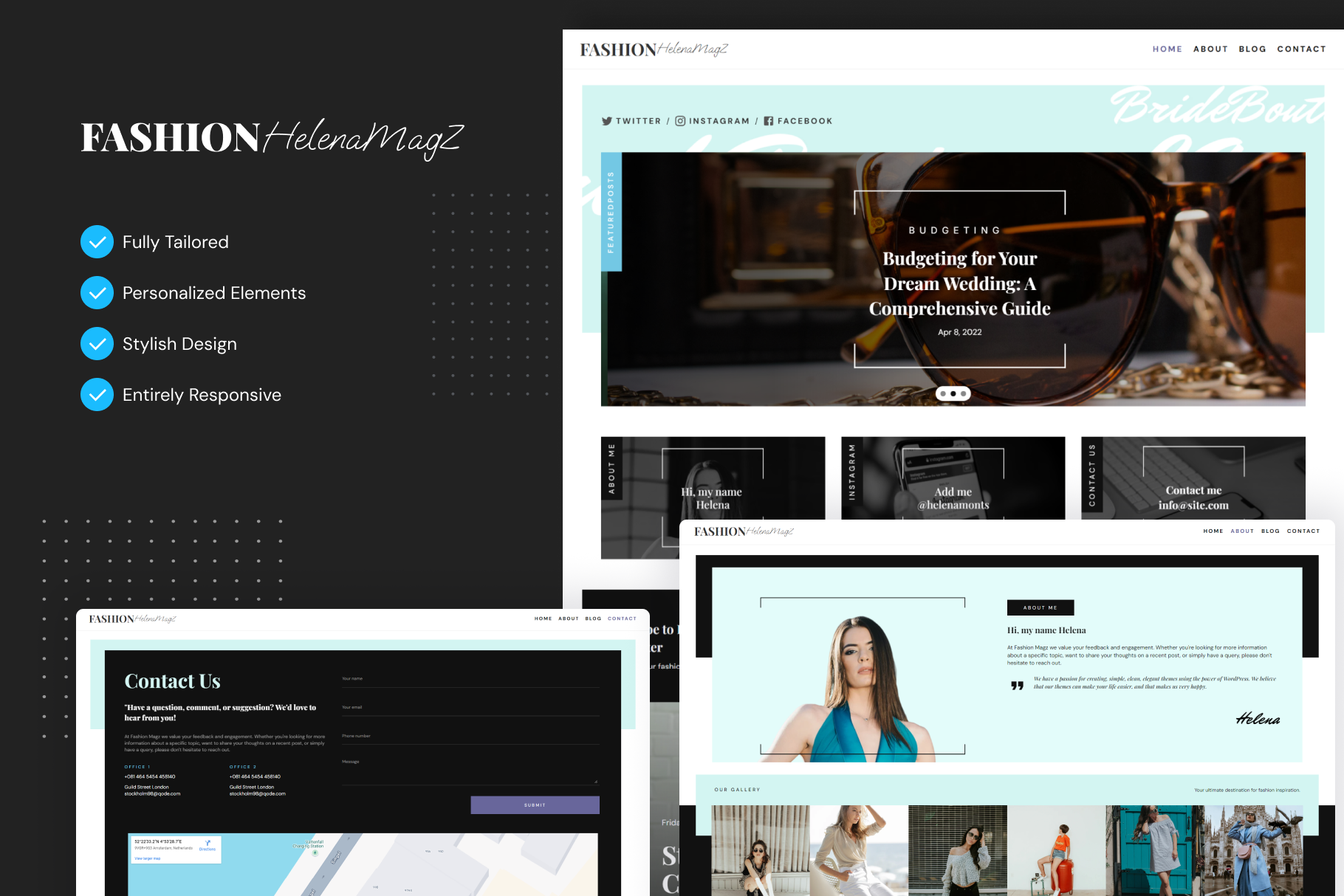Click the checkmark next to Fully Tailored
The width and height of the screenshot is (1344, 896).
[x=97, y=242]
